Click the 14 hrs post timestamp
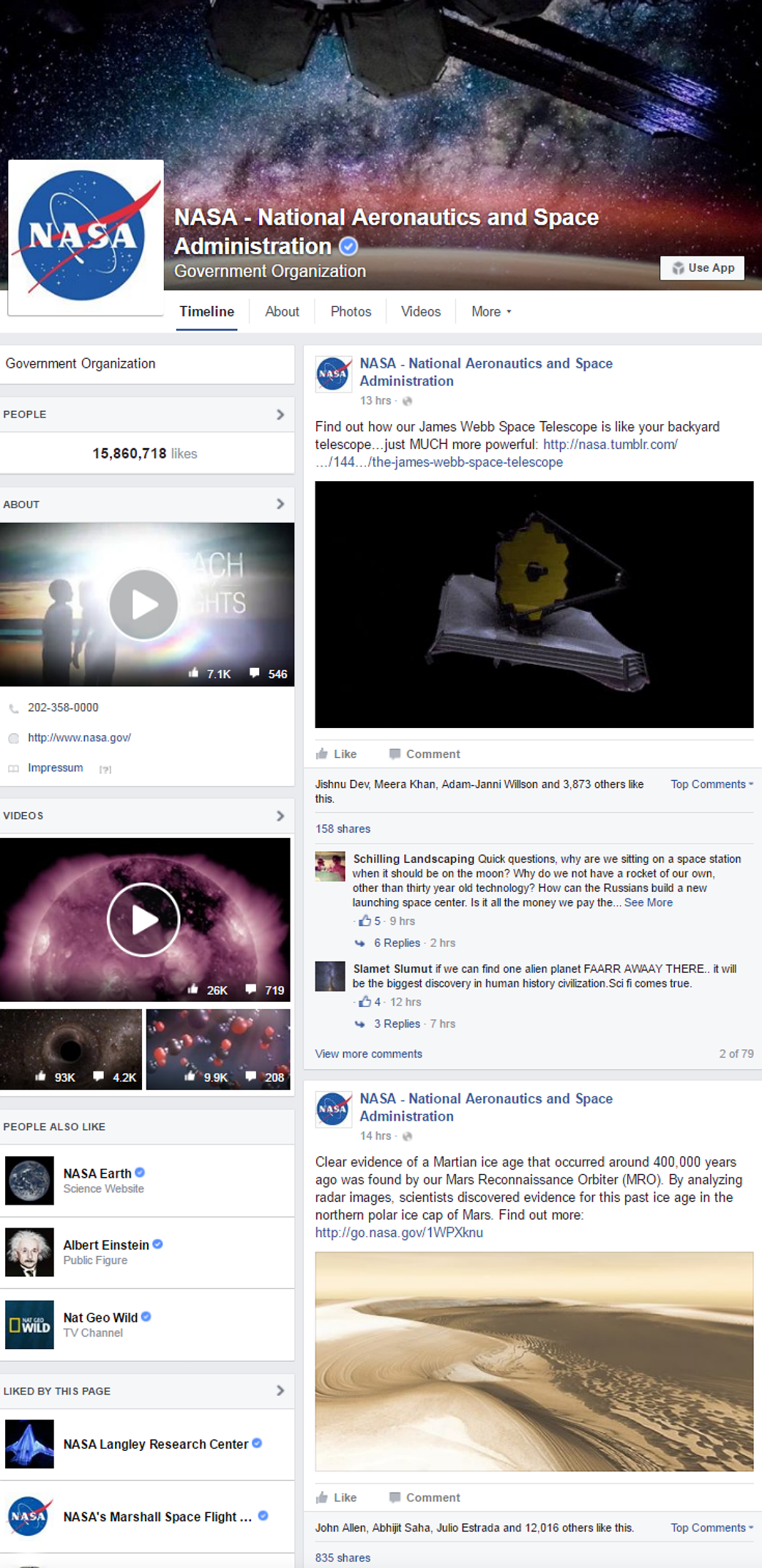The height and width of the screenshot is (1568, 762). tap(376, 1136)
